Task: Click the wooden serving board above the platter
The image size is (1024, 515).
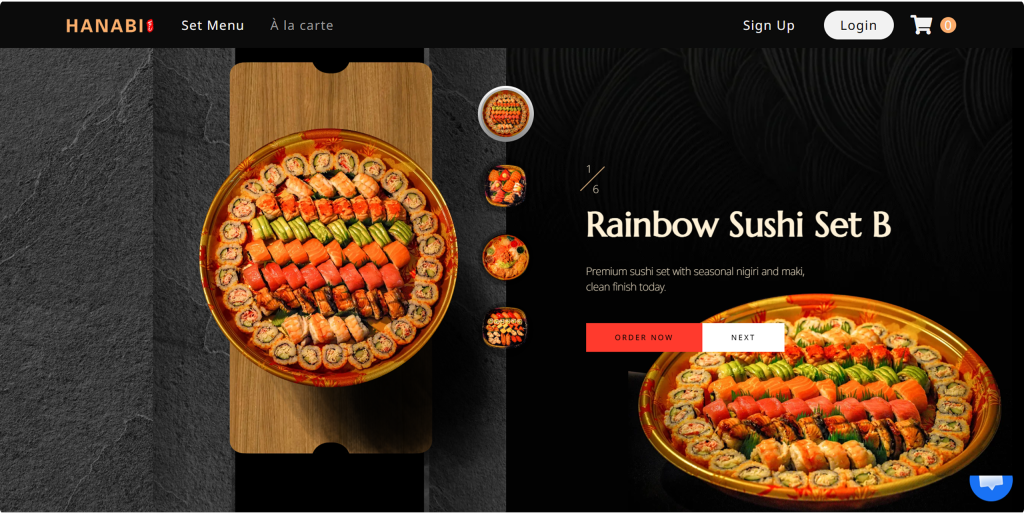Action: [x=331, y=97]
